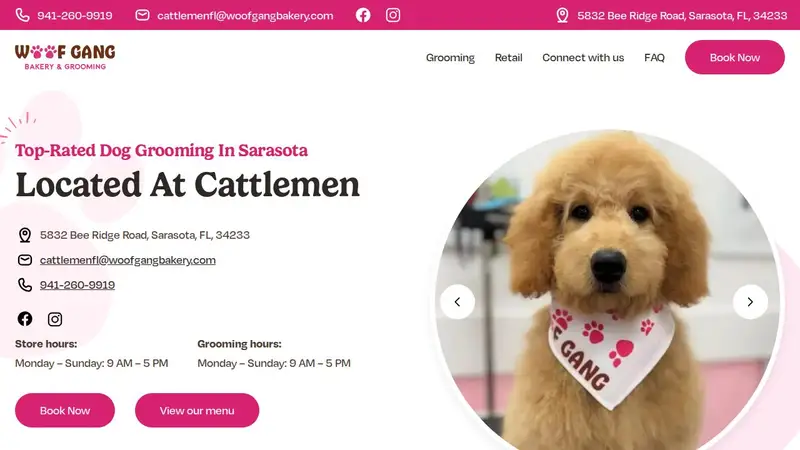
Task: Click the top bar address 5832 Bee Ridge Road
Action: [x=682, y=16]
